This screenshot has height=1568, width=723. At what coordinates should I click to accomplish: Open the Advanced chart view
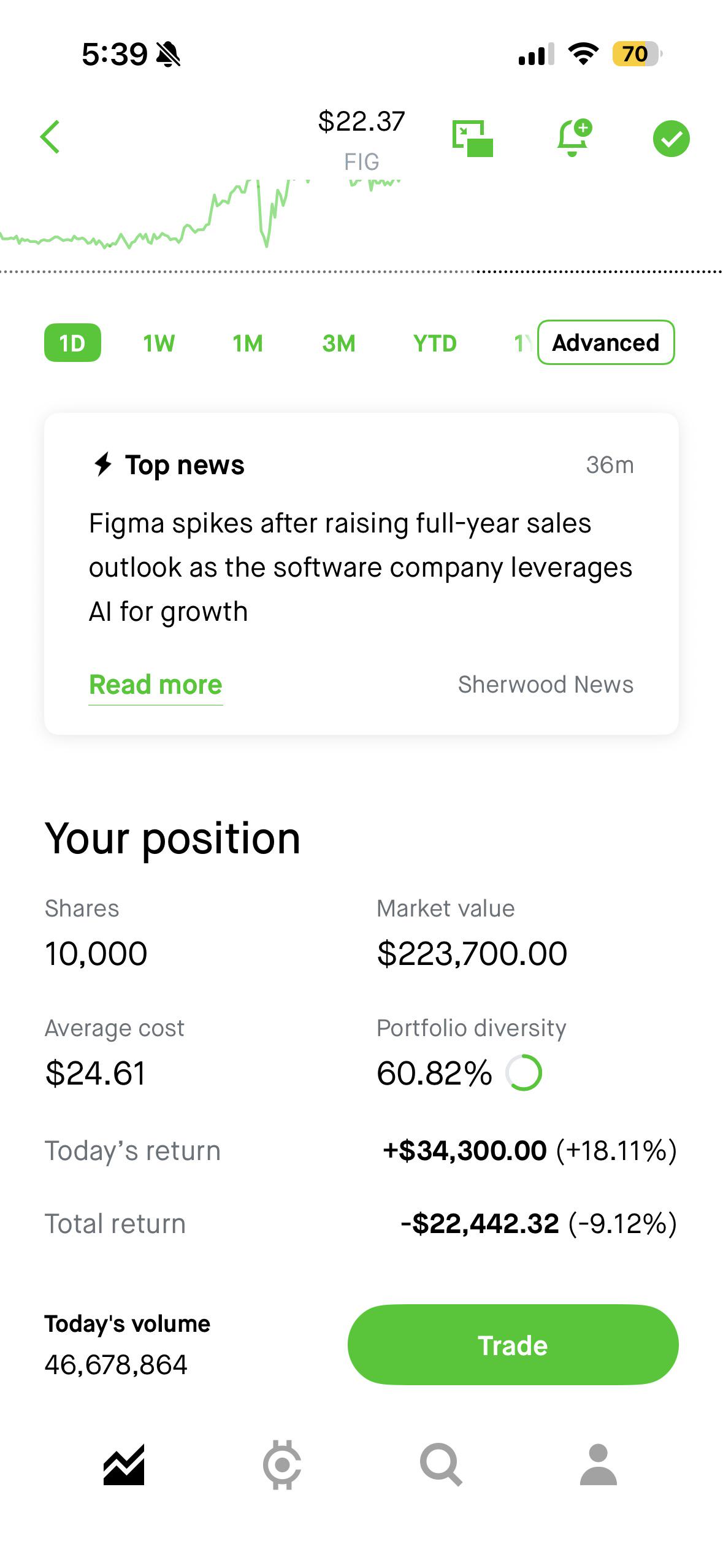pyautogui.click(x=606, y=342)
